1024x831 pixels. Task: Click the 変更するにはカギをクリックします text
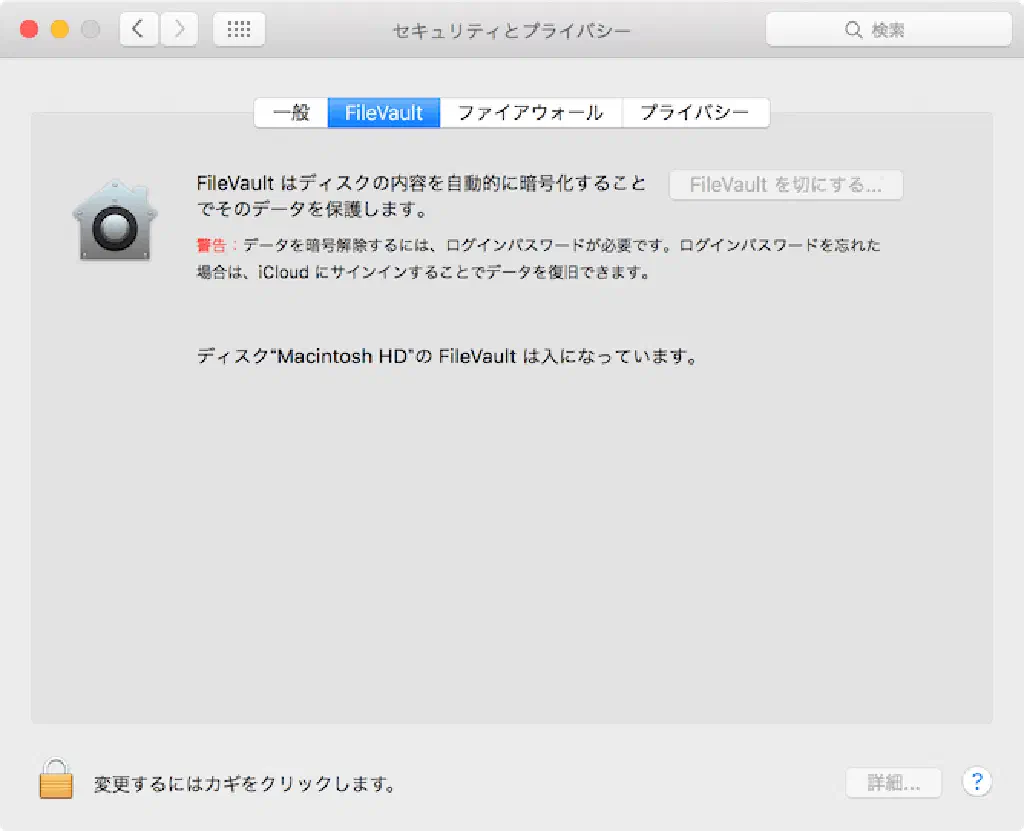pos(244,784)
